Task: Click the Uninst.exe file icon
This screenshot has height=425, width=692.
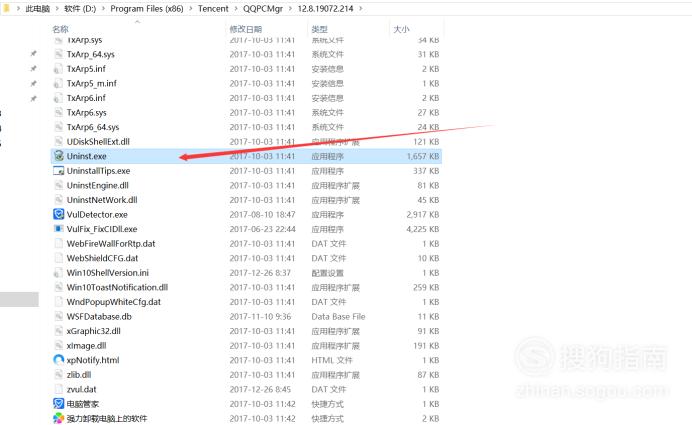Action: tap(58, 156)
